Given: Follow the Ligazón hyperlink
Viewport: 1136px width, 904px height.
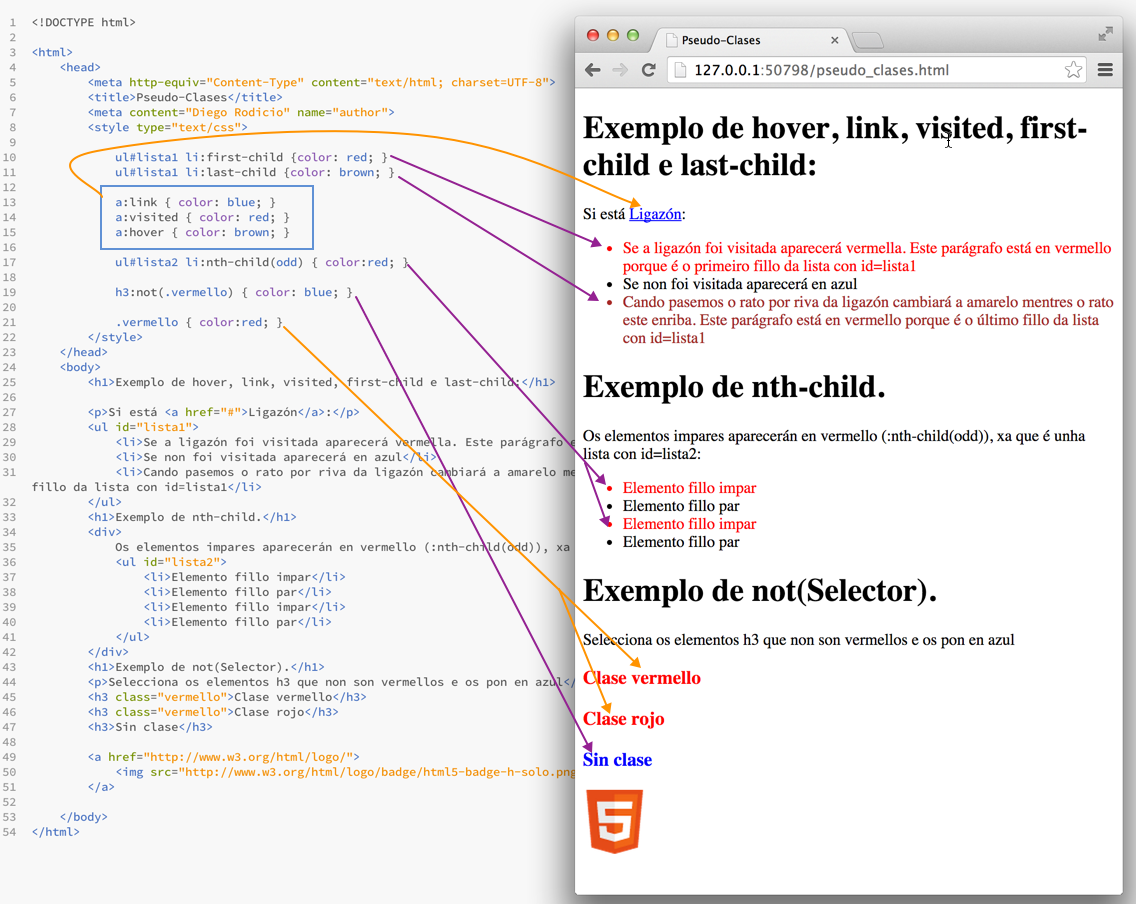Looking at the screenshot, I should [x=655, y=213].
